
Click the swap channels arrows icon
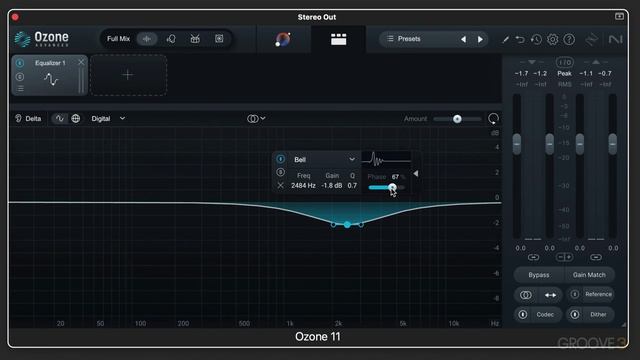(550, 295)
